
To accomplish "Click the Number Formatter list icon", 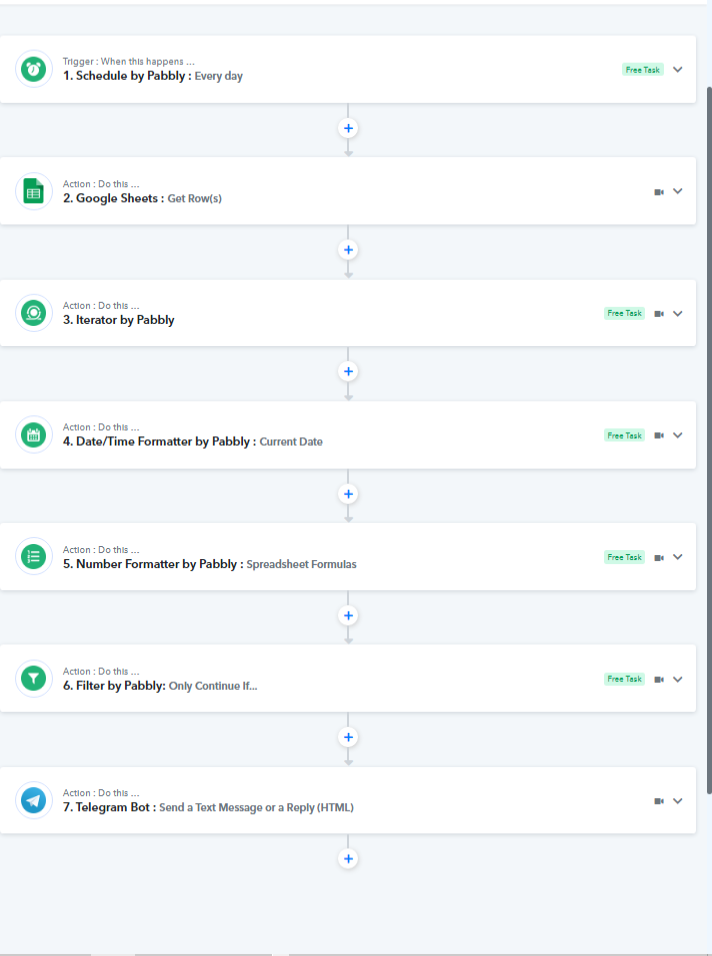I will pyautogui.click(x=34, y=556).
